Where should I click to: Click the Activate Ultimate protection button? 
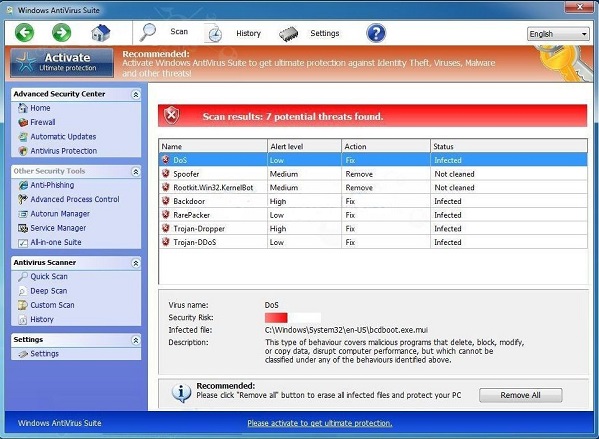pyautogui.click(x=62, y=62)
